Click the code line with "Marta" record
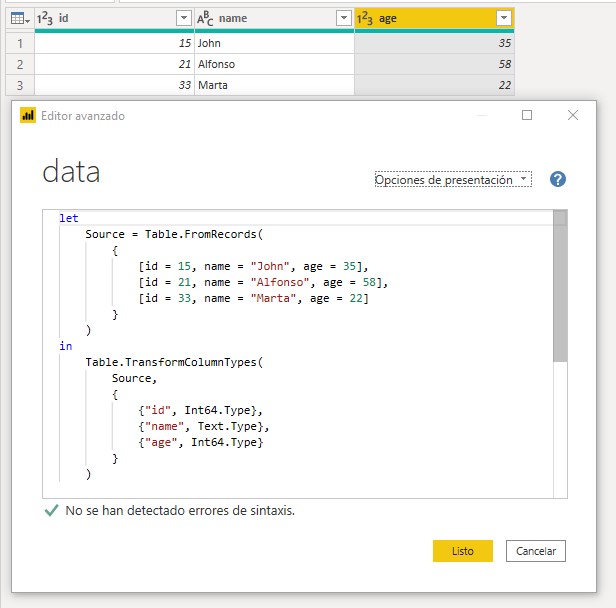Image resolution: width=616 pixels, height=608 pixels. pos(253,299)
